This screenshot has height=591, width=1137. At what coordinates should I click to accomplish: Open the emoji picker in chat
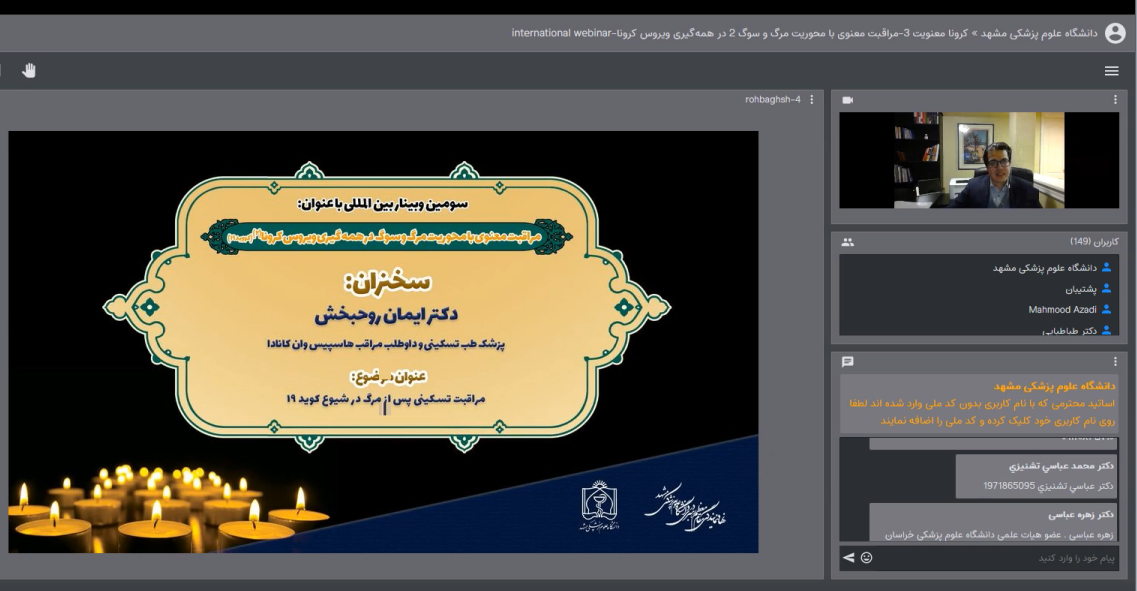pos(866,557)
